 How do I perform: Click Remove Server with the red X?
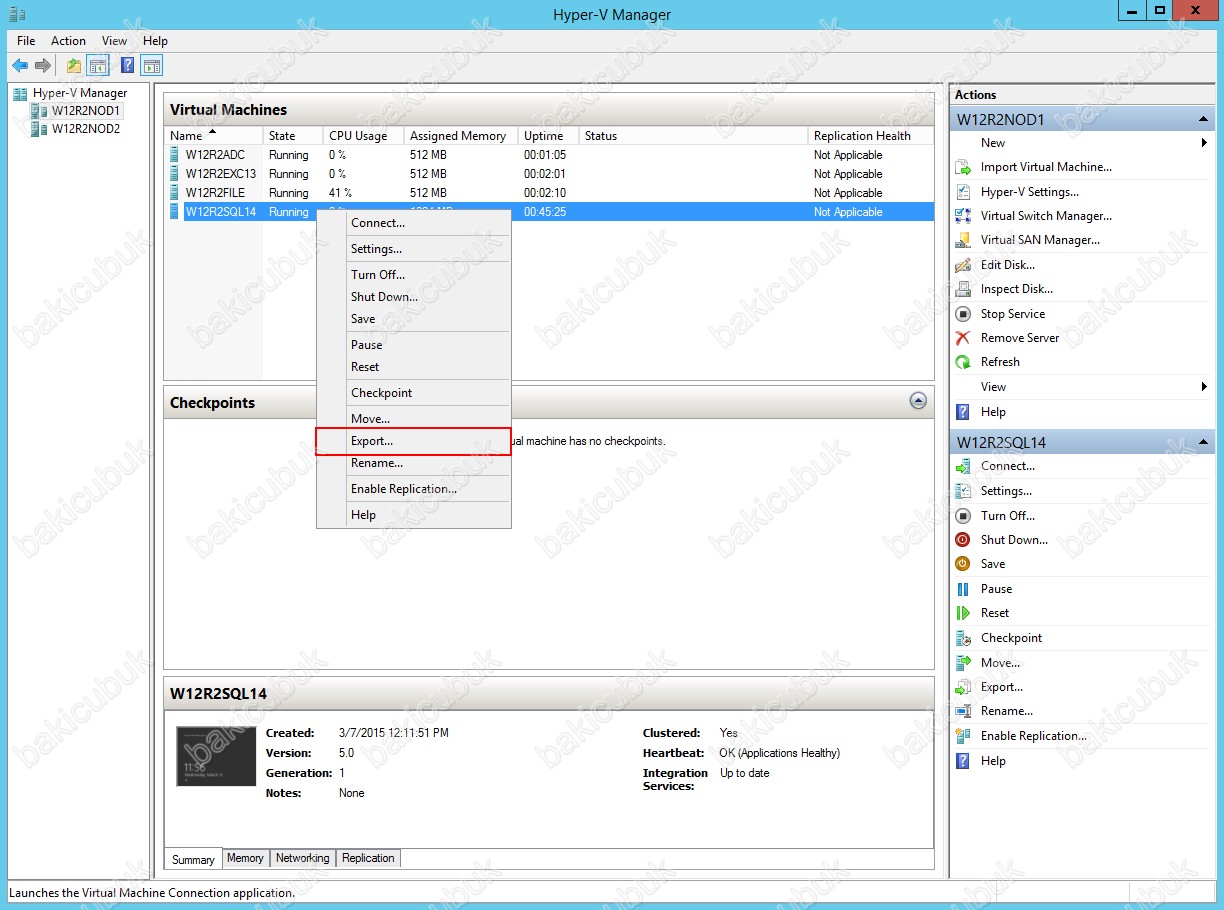click(1020, 338)
